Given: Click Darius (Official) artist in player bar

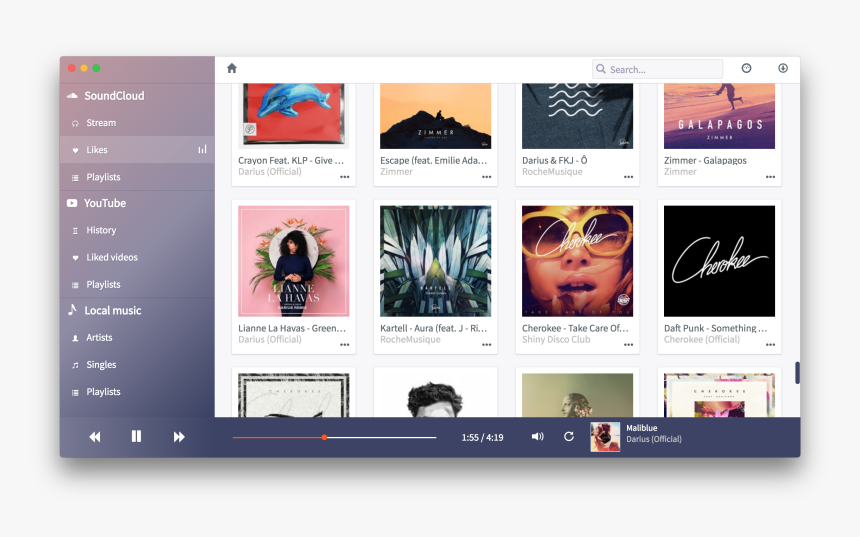Looking at the screenshot, I should 654,439.
